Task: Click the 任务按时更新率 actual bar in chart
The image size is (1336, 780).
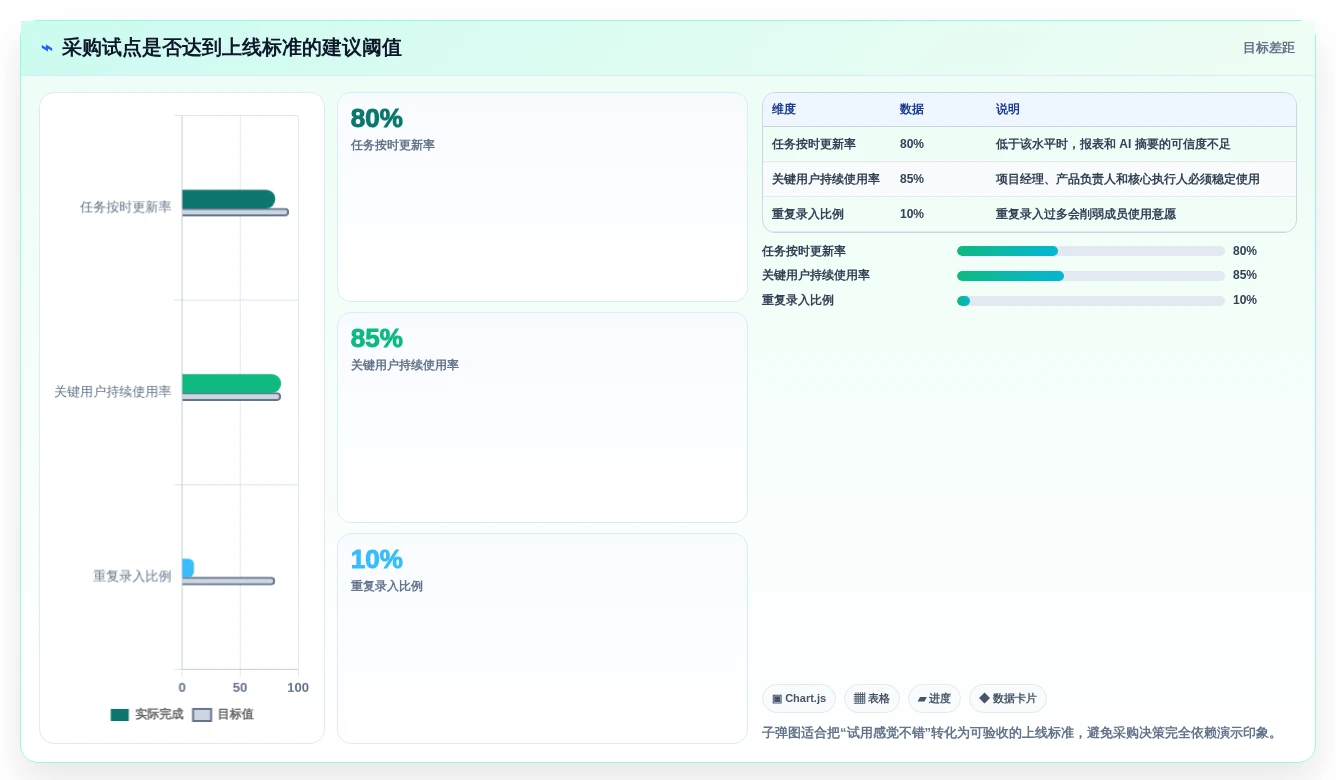Action: click(228, 199)
